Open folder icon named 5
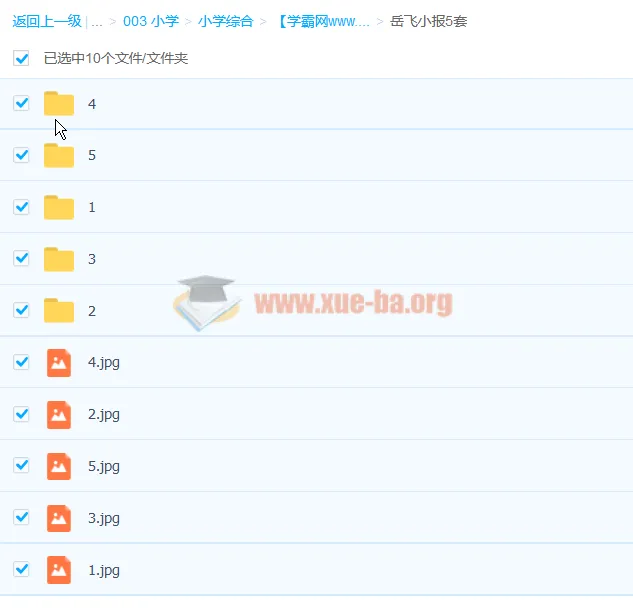 pyautogui.click(x=59, y=155)
